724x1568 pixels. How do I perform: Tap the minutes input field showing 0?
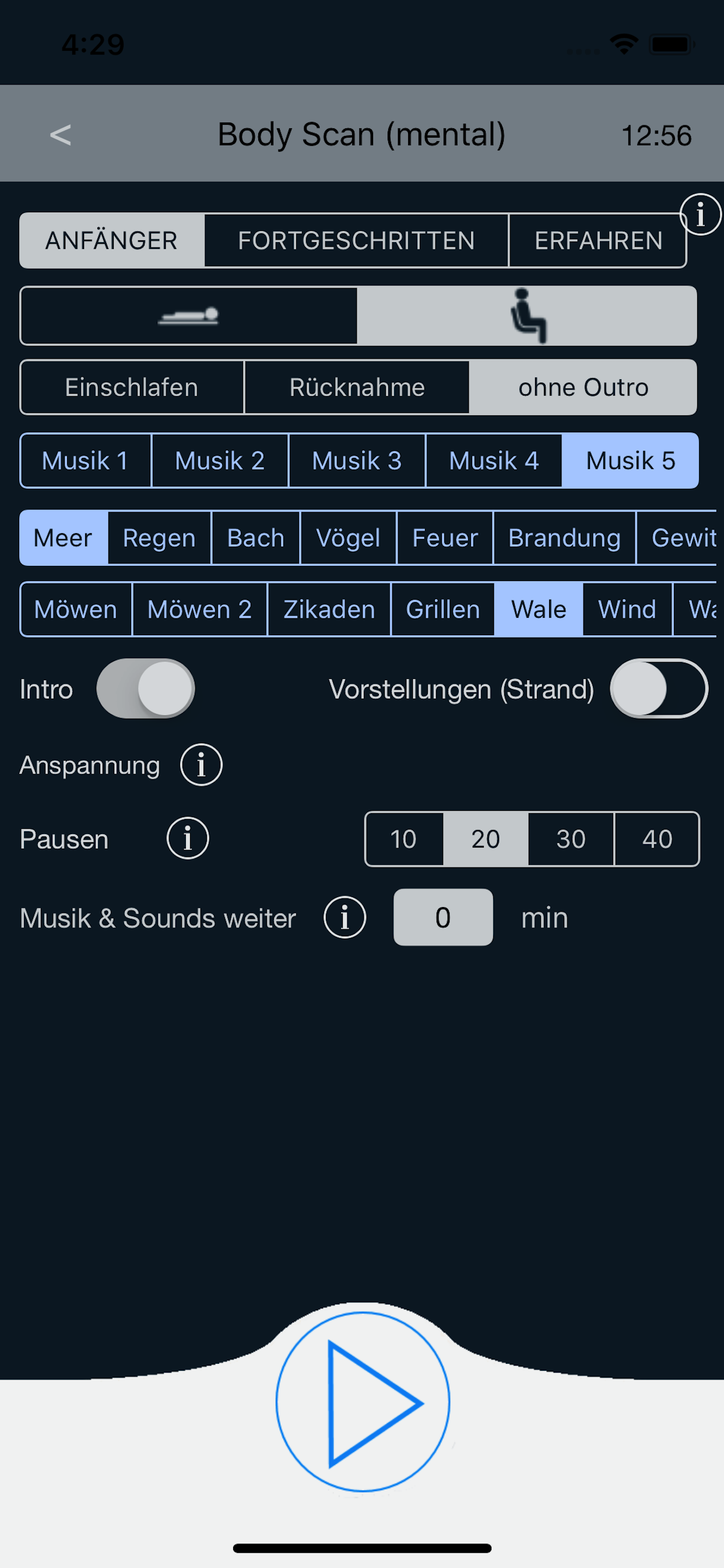click(443, 918)
